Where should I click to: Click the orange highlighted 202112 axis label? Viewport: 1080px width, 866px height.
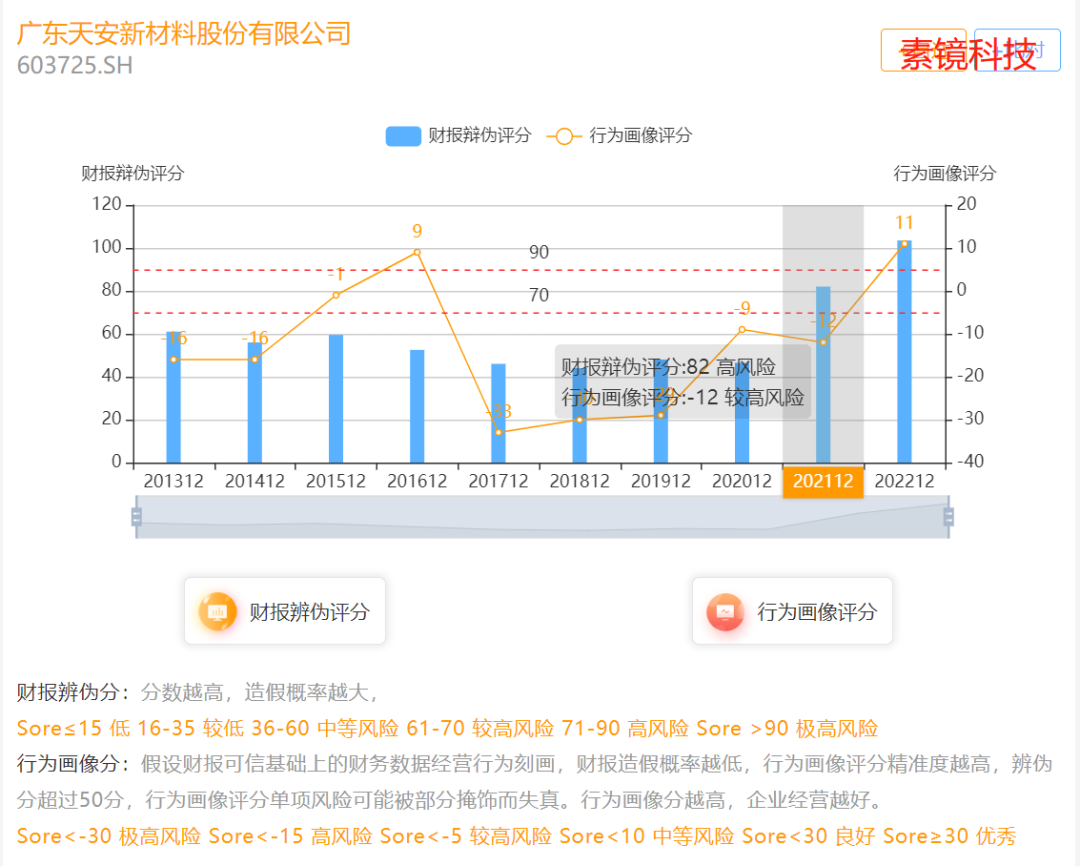pos(823,481)
